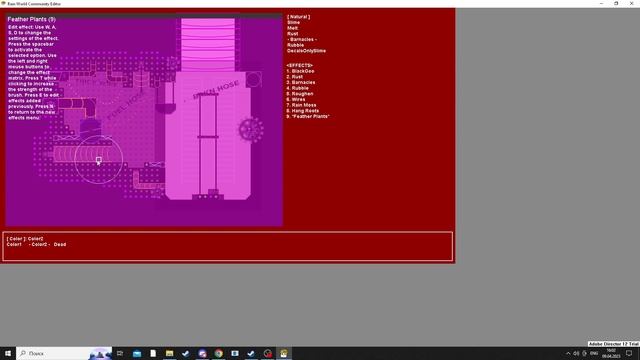Viewport: 640px width, 360px height.
Task: Select Rust in the Natural category list
Action: (x=293, y=34)
